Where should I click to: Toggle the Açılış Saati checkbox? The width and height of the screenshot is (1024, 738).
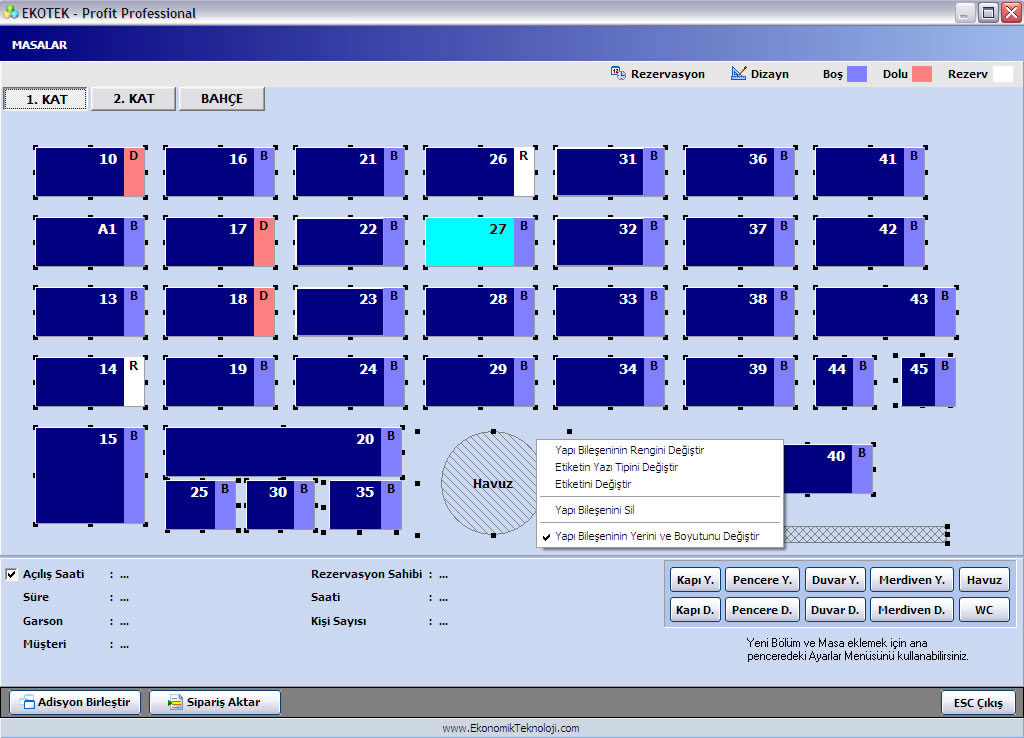[11, 574]
